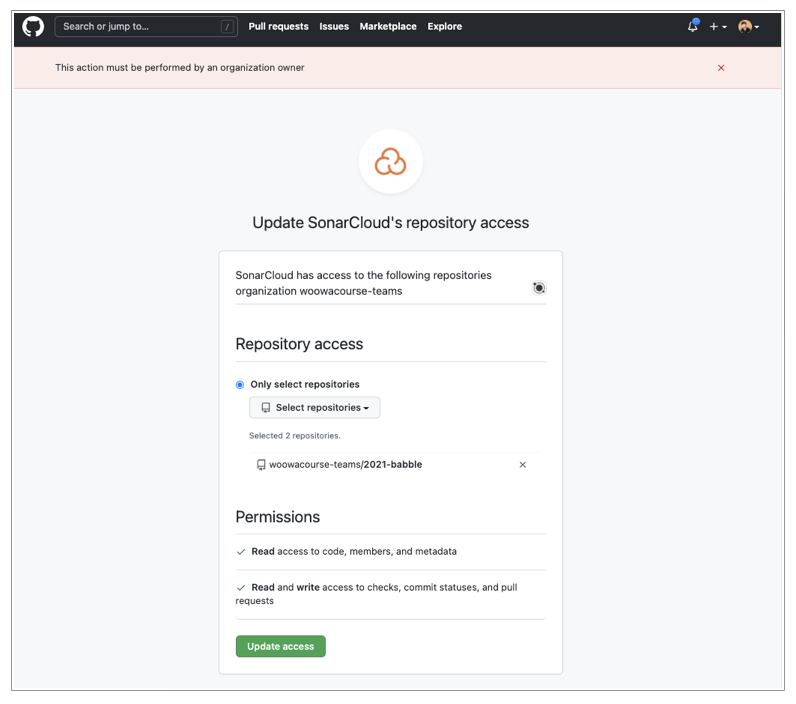
Task: Open Pull requests in top navigation
Action: pyautogui.click(x=278, y=26)
